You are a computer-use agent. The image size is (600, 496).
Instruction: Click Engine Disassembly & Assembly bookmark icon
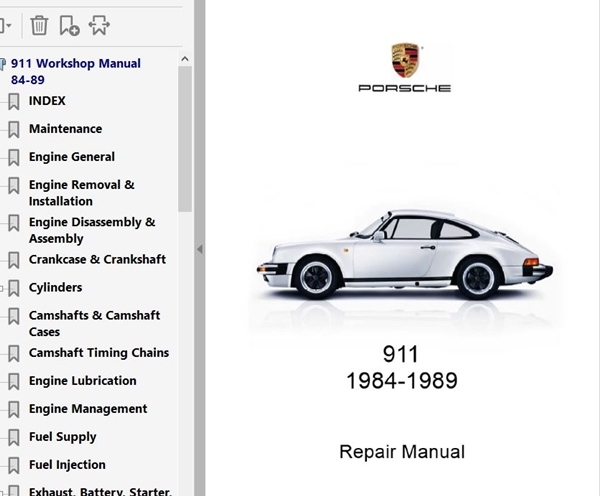(14, 223)
